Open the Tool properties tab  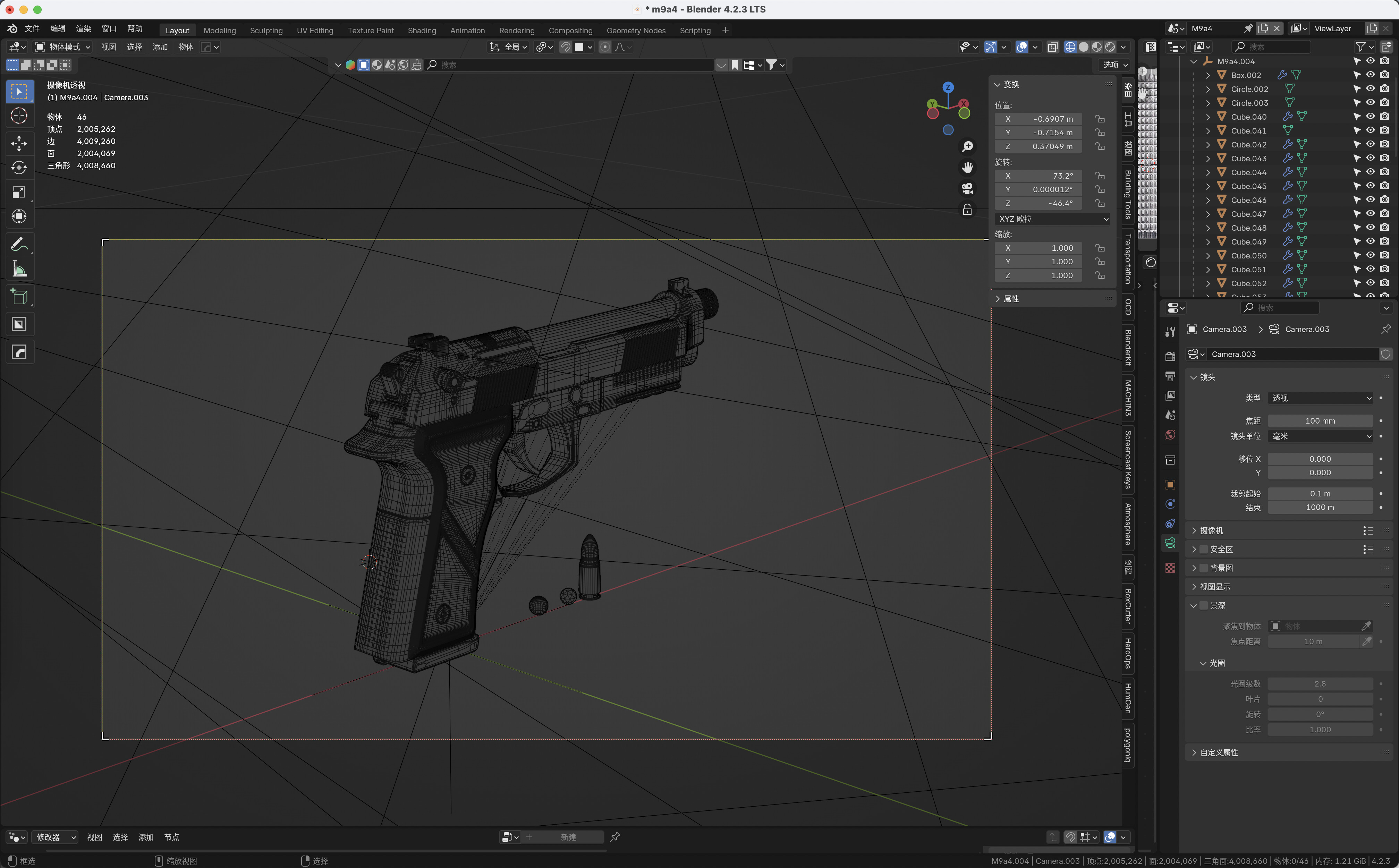[x=1171, y=332]
